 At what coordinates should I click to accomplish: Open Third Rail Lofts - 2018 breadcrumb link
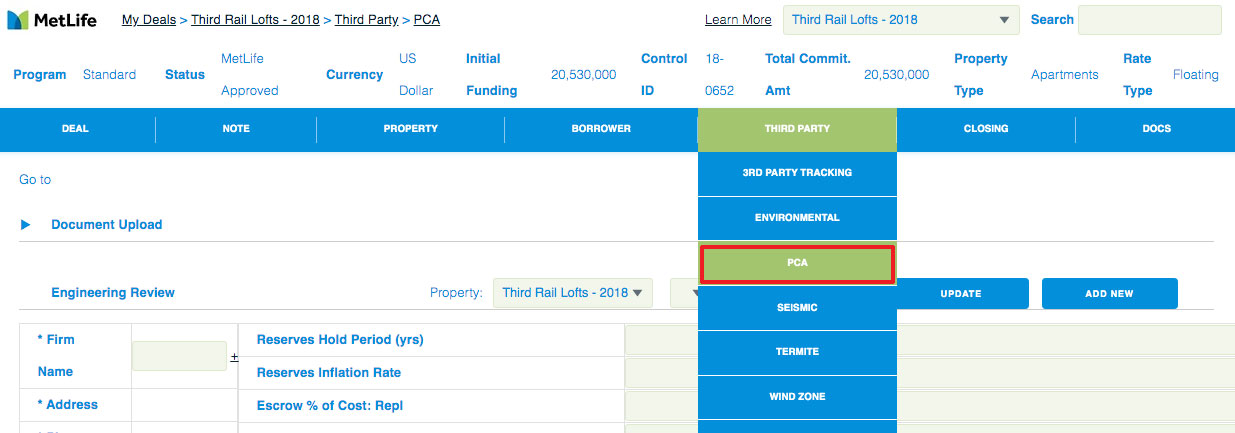pos(255,19)
